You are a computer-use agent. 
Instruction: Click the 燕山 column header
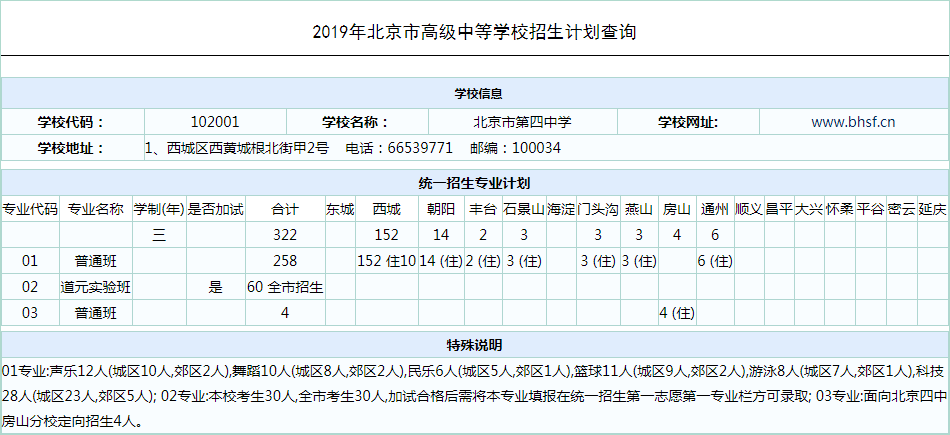tap(639, 209)
